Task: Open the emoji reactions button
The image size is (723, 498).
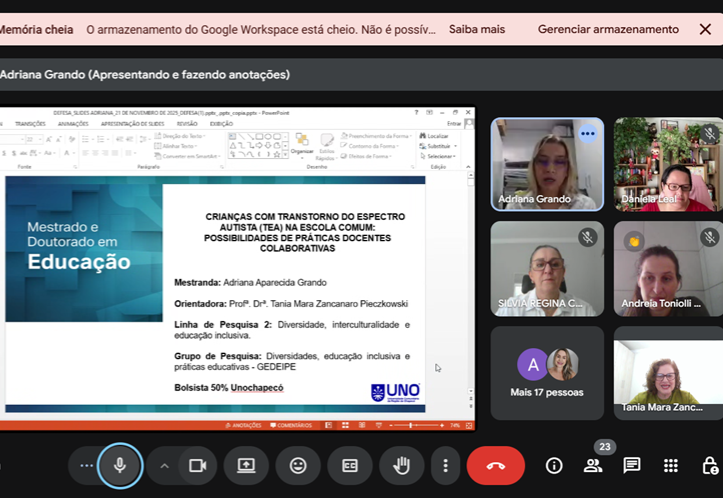Action: click(x=298, y=465)
